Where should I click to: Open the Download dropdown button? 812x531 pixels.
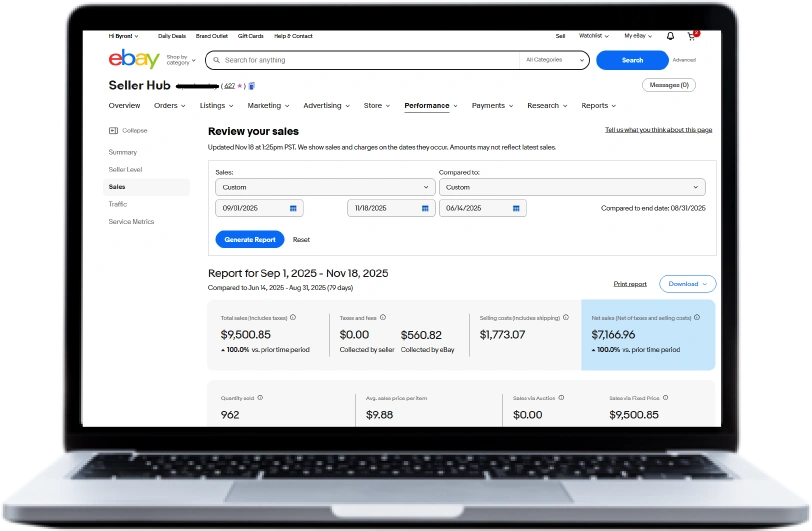(x=687, y=284)
